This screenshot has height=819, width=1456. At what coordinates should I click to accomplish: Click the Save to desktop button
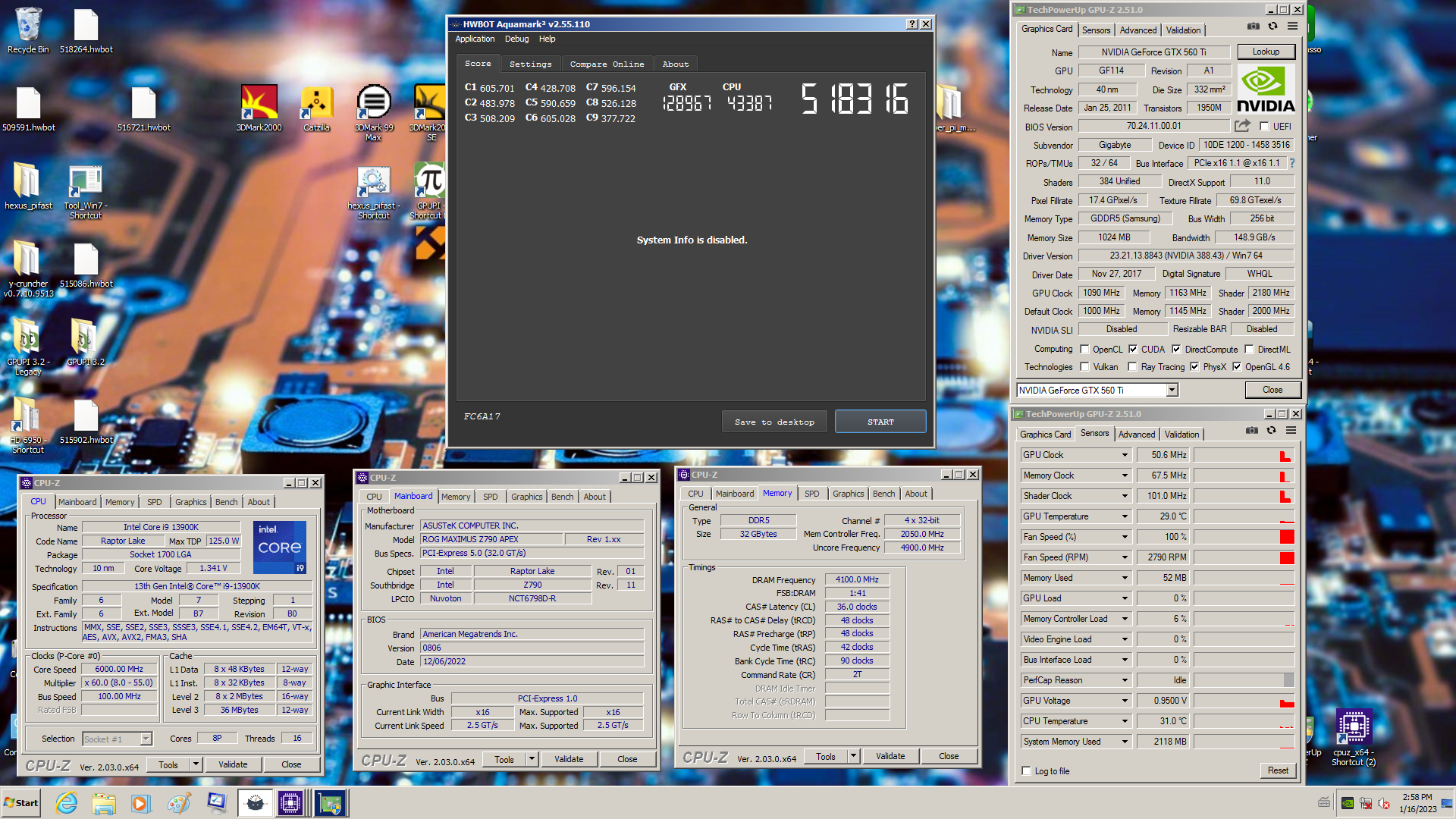pos(774,422)
